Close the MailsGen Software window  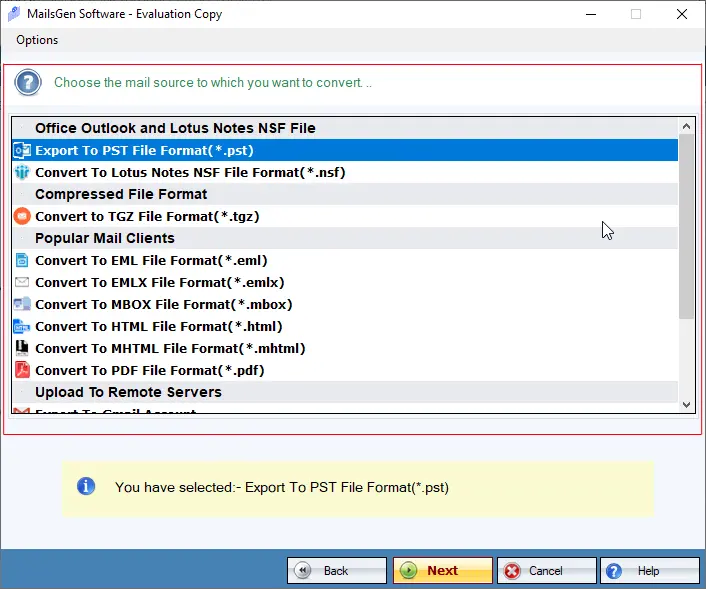point(682,14)
